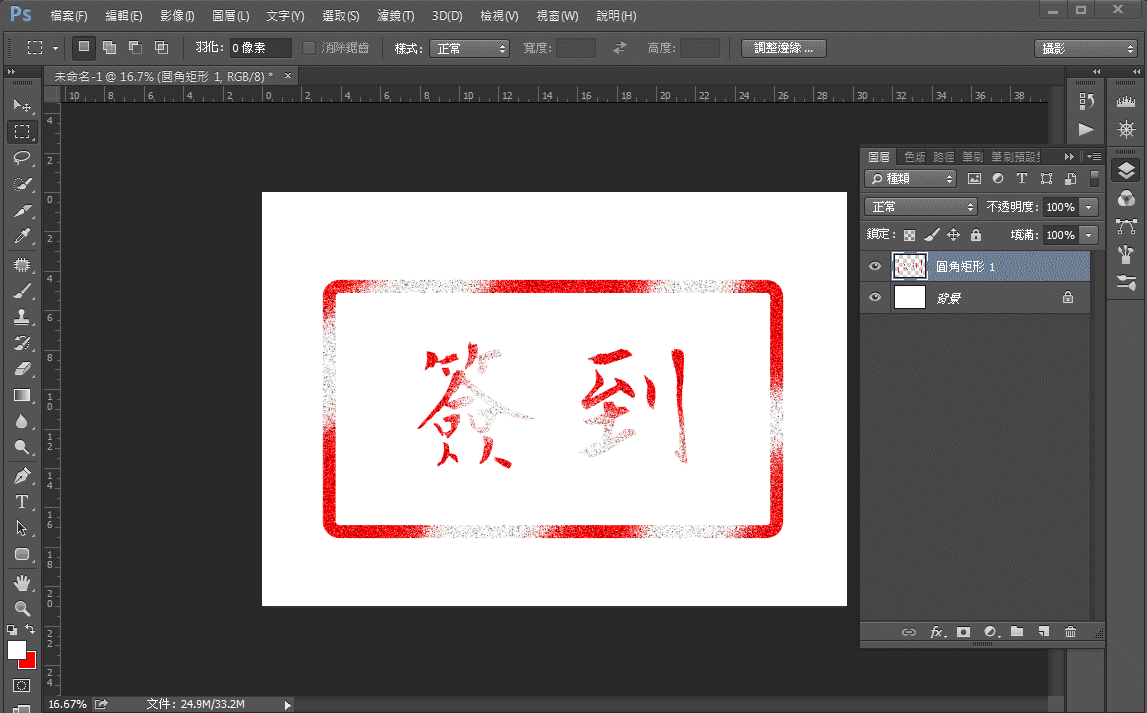Select the Rounded Rectangle shape tool
Image resolution: width=1147 pixels, height=713 pixels.
tap(22, 554)
